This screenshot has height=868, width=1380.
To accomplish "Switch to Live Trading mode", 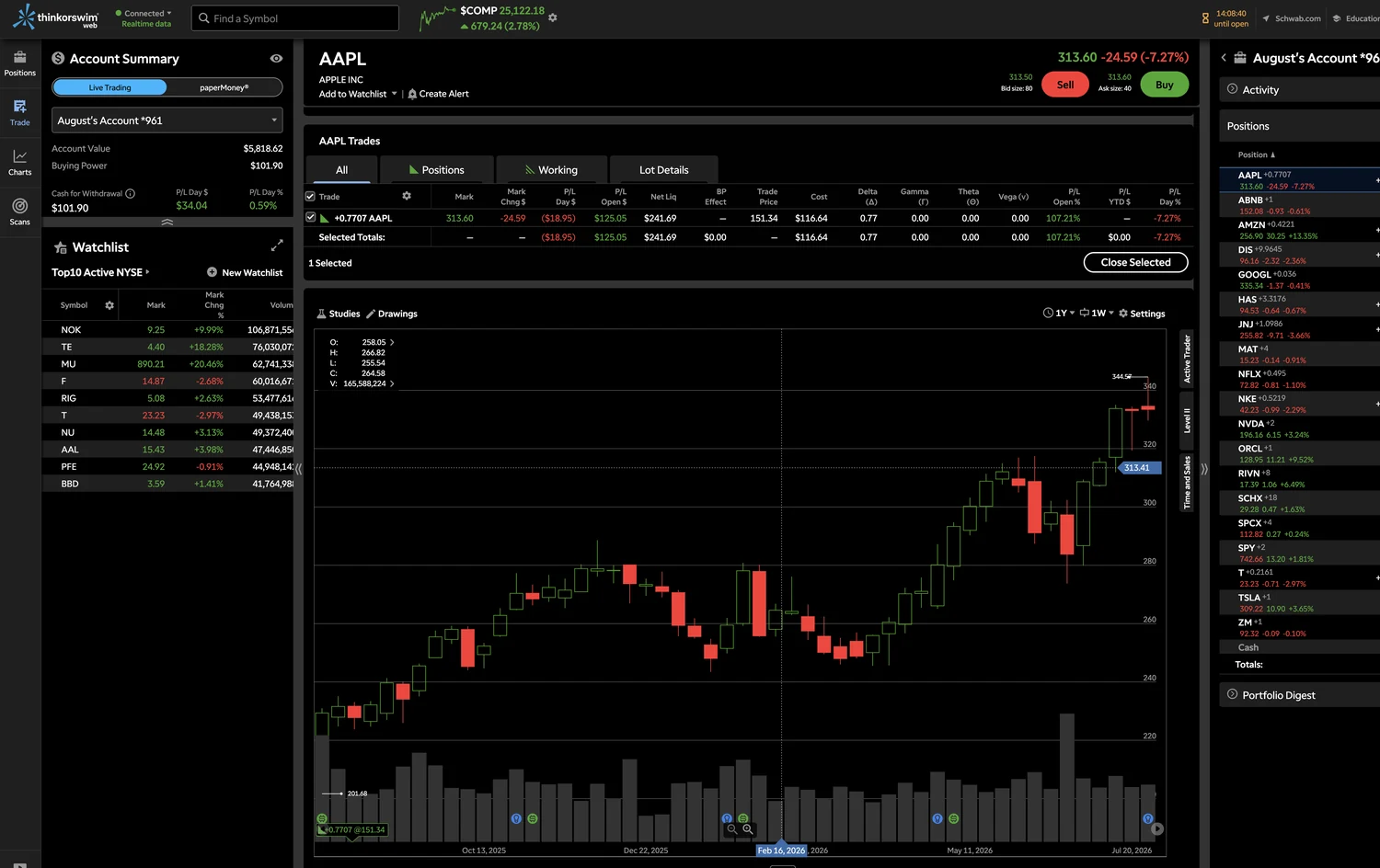I will pyautogui.click(x=110, y=87).
